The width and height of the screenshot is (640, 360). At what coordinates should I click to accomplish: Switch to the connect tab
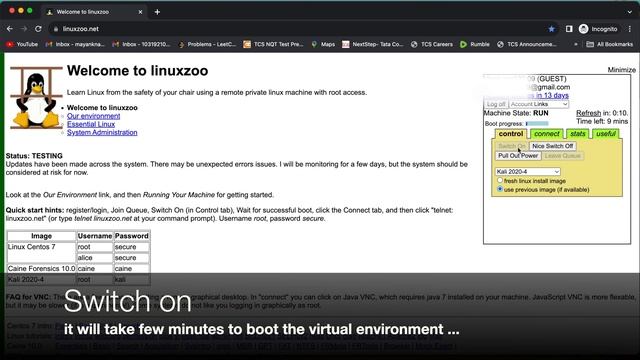[x=547, y=134]
